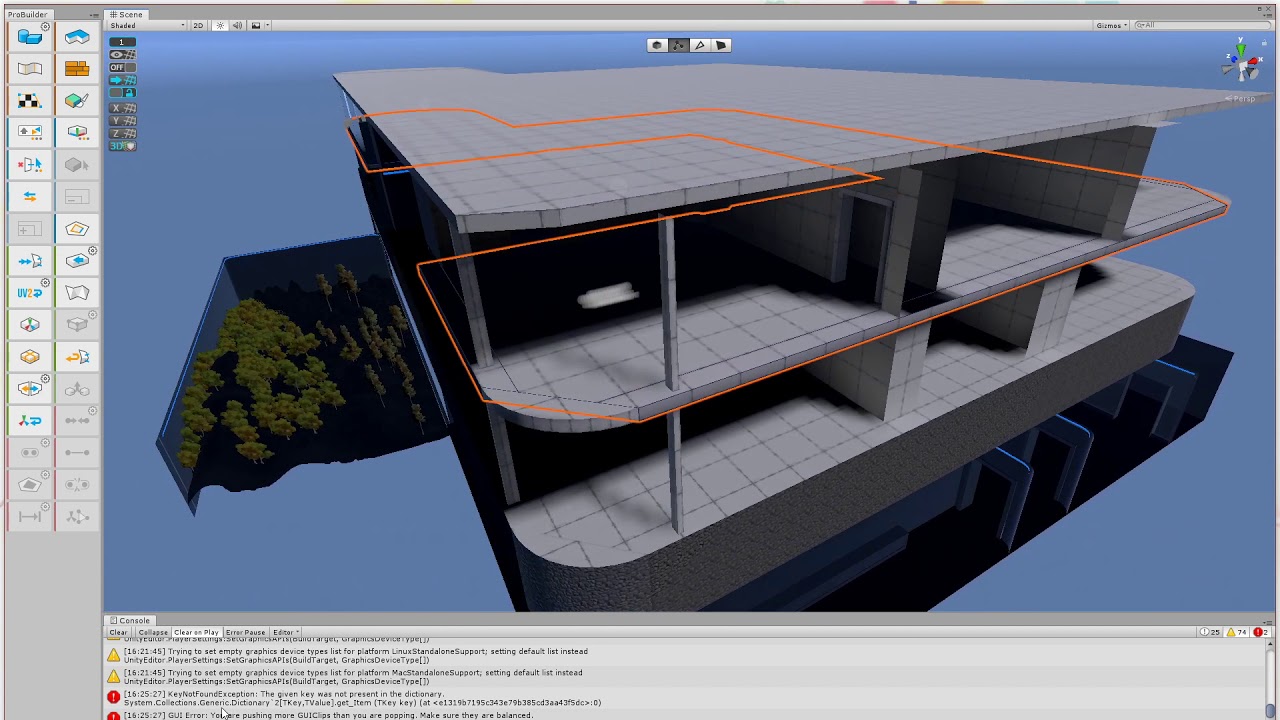Open the Shaded draw mode dropdown

pos(146,25)
